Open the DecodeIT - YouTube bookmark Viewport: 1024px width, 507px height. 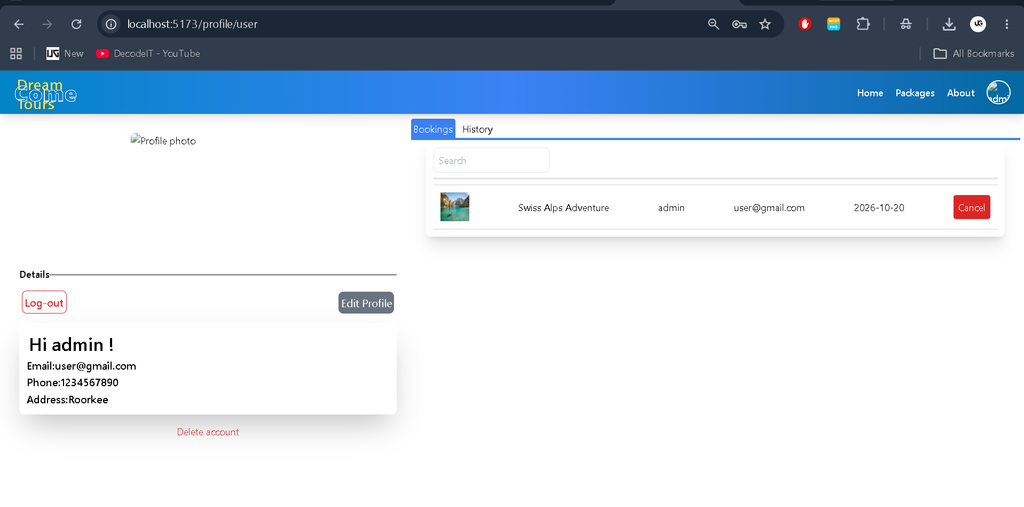point(148,54)
